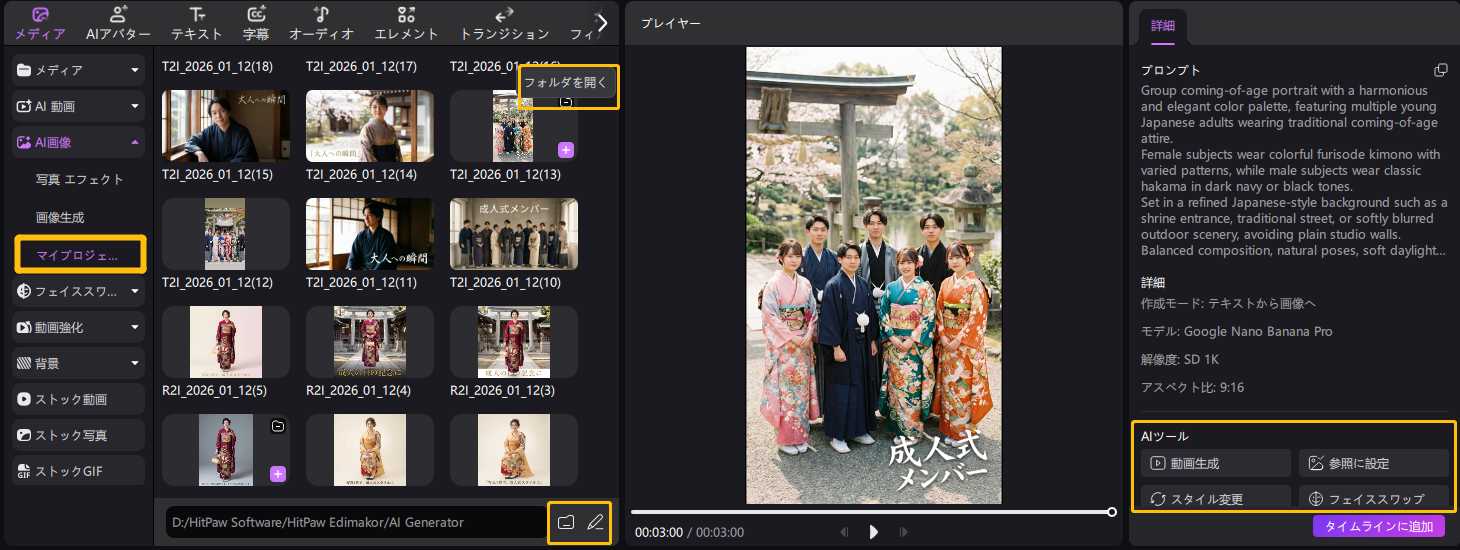Click the '解像度: SD 1K' text
The width and height of the screenshot is (1460, 550).
(1182, 359)
